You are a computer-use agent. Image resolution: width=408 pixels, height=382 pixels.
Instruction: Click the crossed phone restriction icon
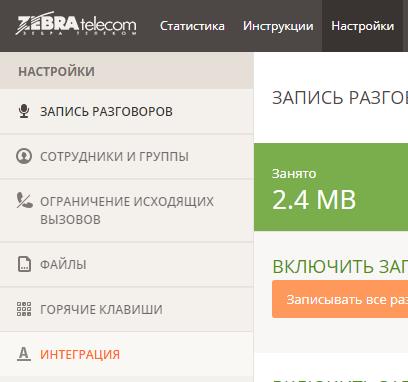tap(24, 200)
